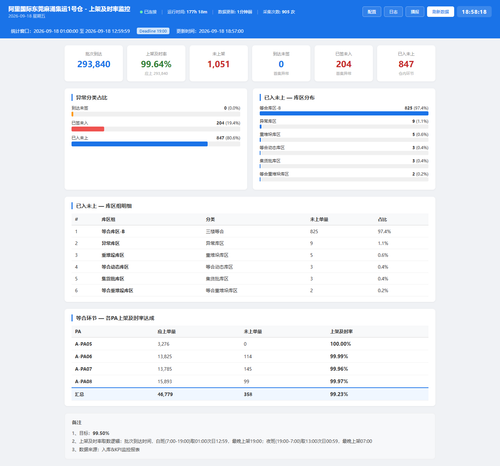This screenshot has width=500, height=466.
Task: Click the zone bar labeled 2 (0.2%)
Action: pos(260,179)
